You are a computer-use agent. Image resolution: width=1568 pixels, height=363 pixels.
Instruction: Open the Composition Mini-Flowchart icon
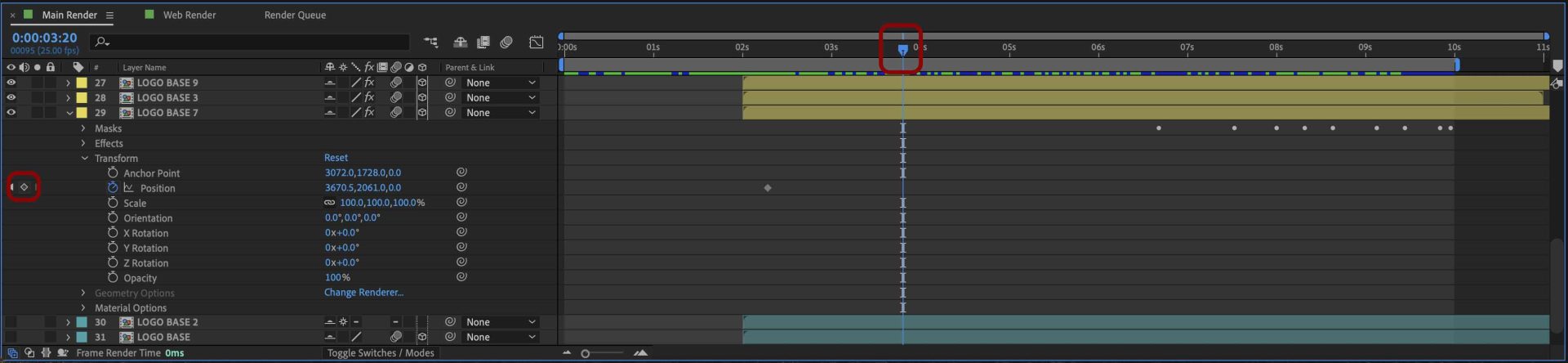[430, 42]
